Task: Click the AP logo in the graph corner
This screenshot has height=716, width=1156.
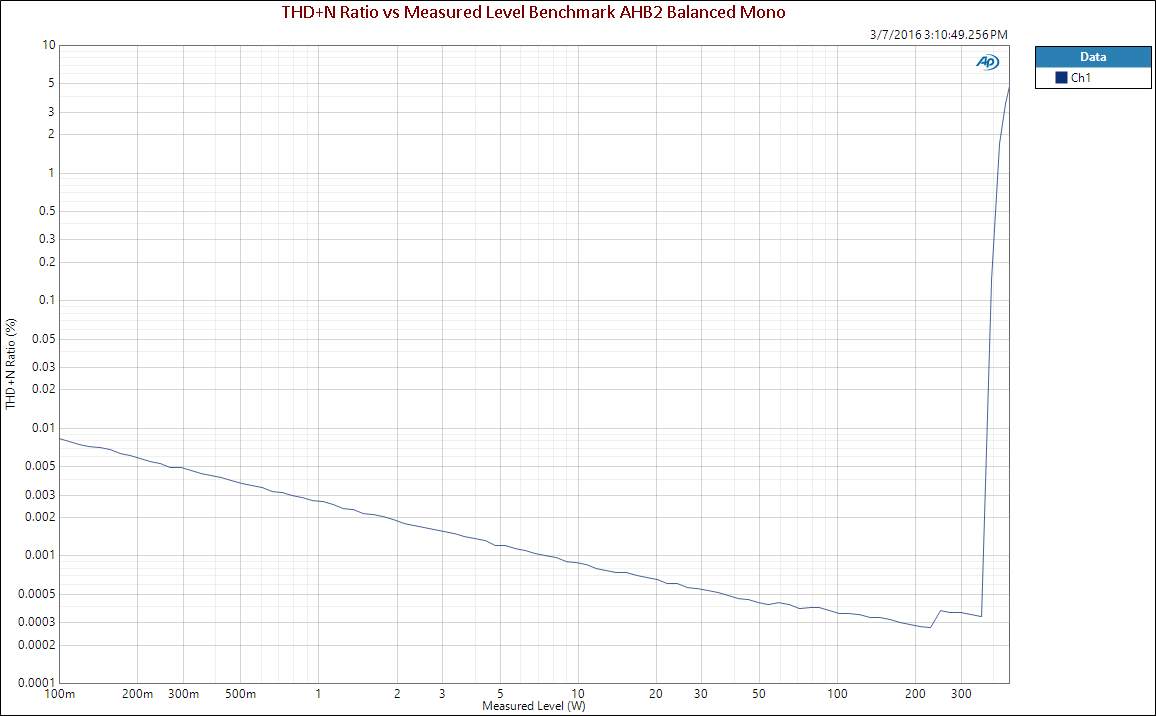Action: (987, 63)
